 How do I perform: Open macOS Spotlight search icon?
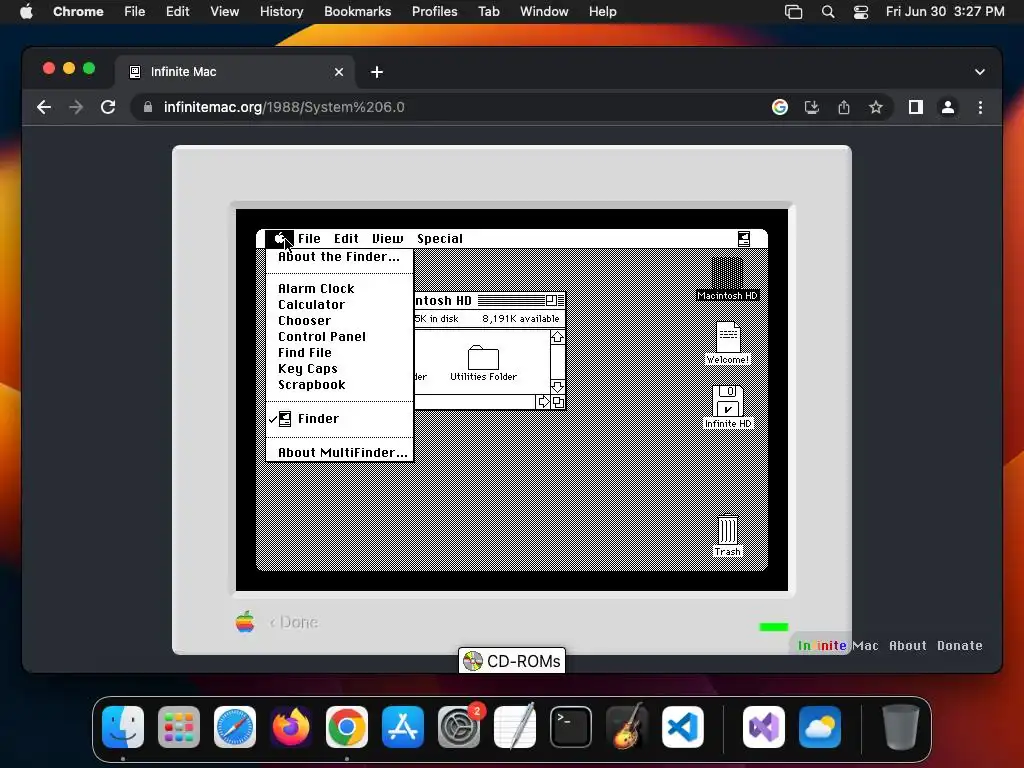coord(827,12)
